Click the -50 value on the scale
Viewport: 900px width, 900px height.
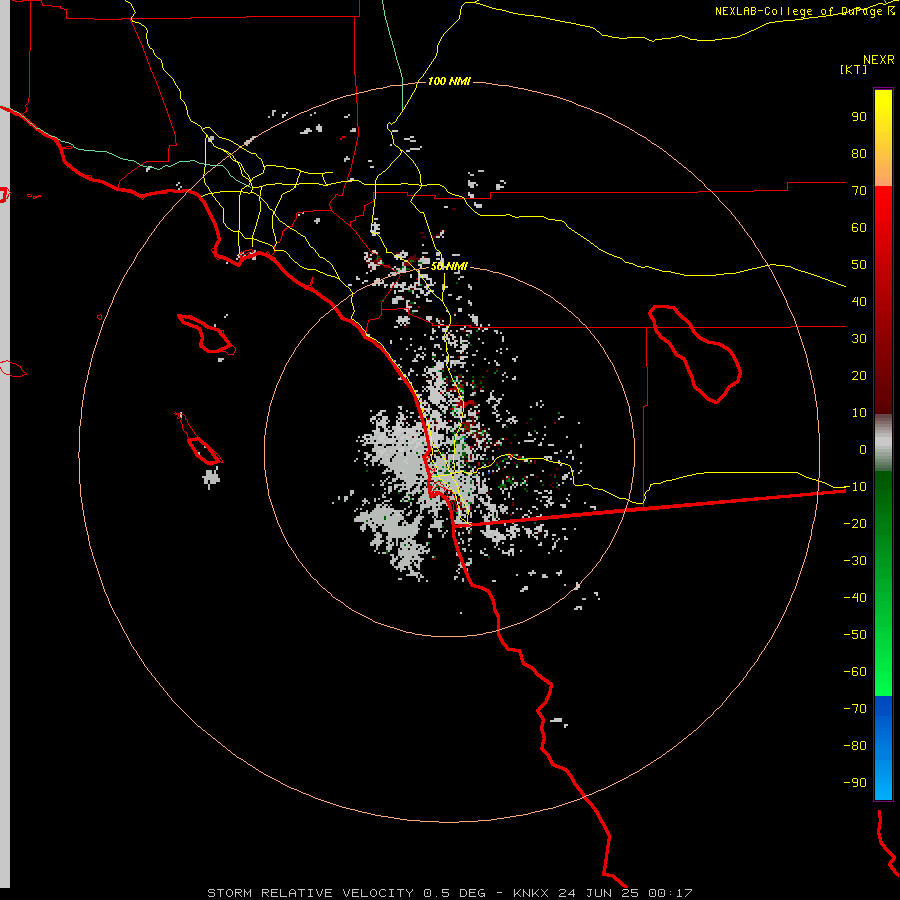(x=855, y=635)
